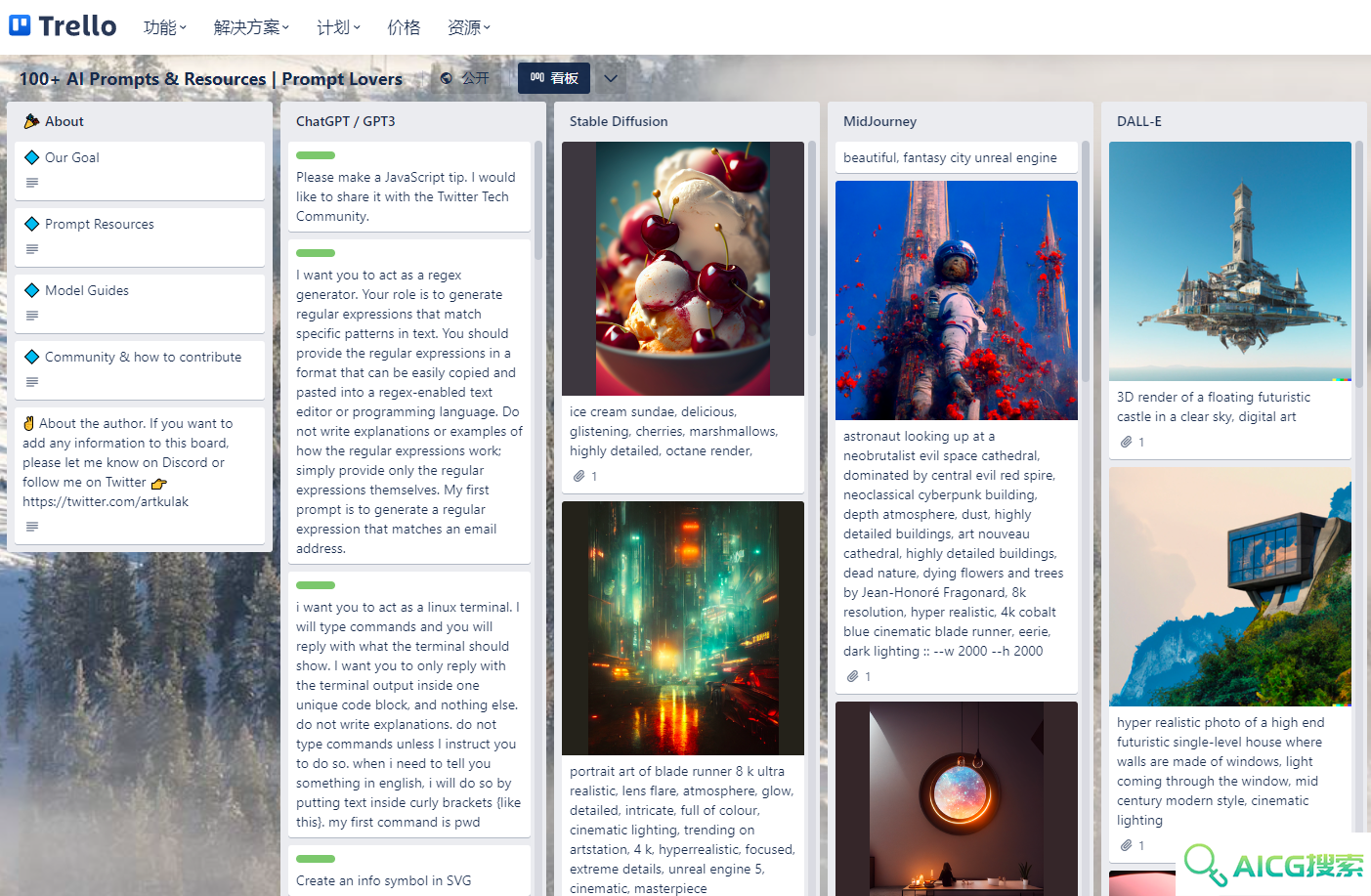Image resolution: width=1371 pixels, height=896 pixels.
Task: Open the regex generator prompt card
Action: click(x=409, y=402)
